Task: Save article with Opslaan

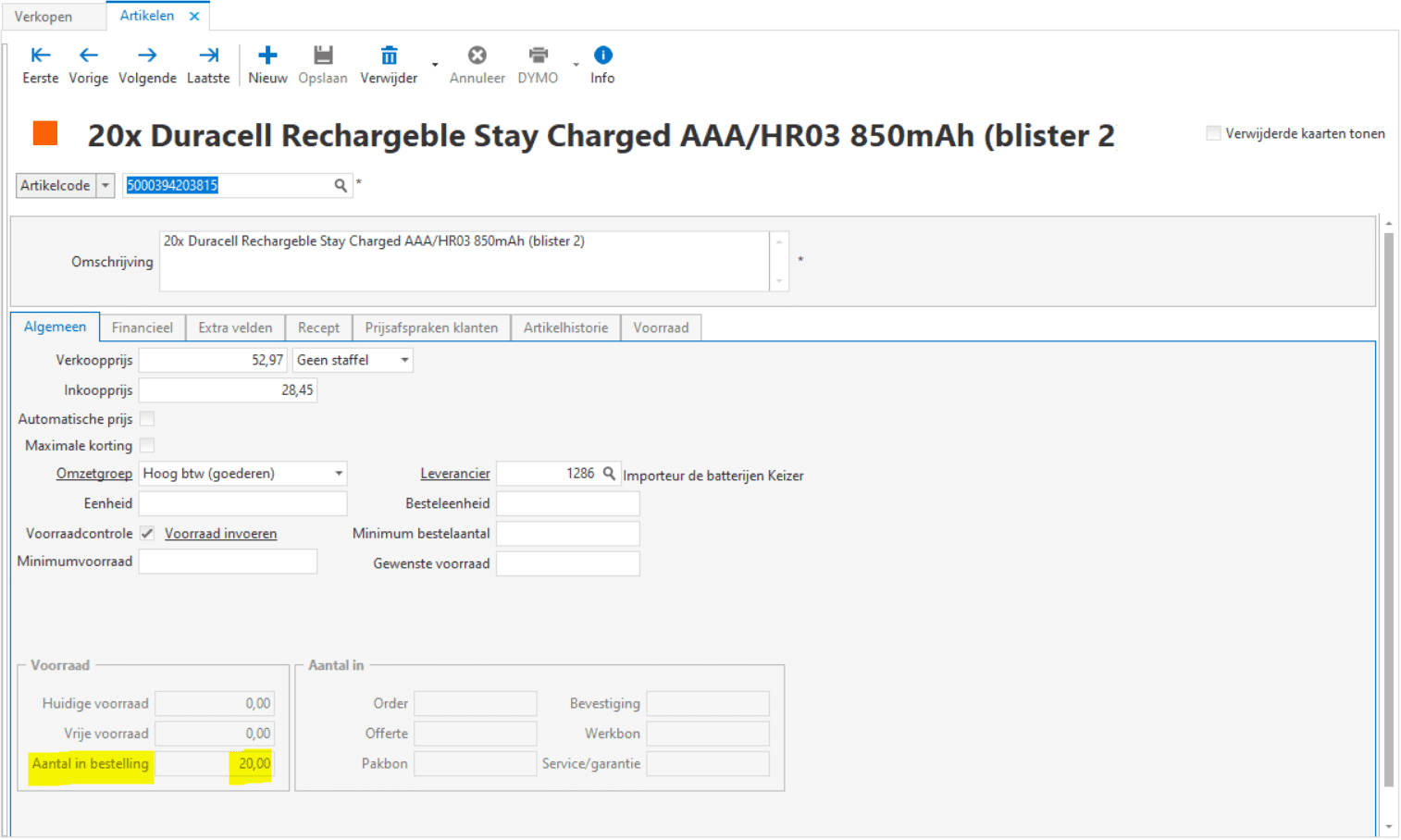Action: pos(323,66)
